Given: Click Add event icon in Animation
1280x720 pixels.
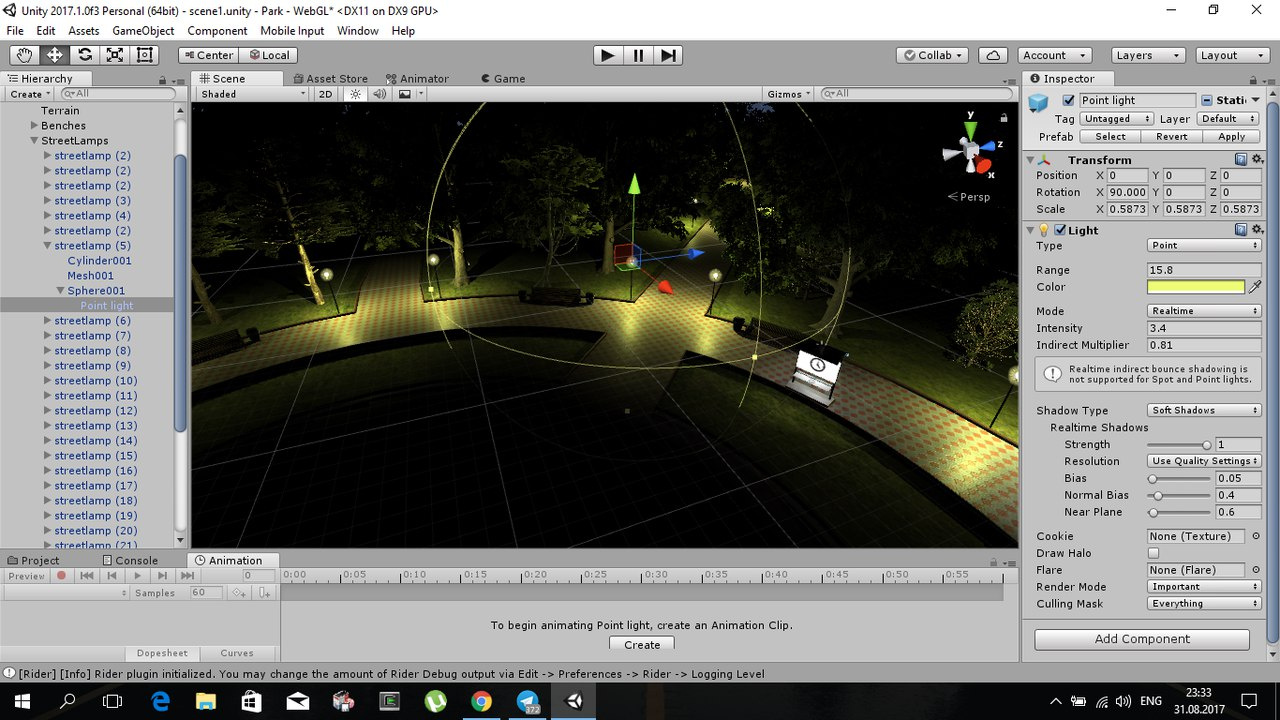Looking at the screenshot, I should pos(264,593).
